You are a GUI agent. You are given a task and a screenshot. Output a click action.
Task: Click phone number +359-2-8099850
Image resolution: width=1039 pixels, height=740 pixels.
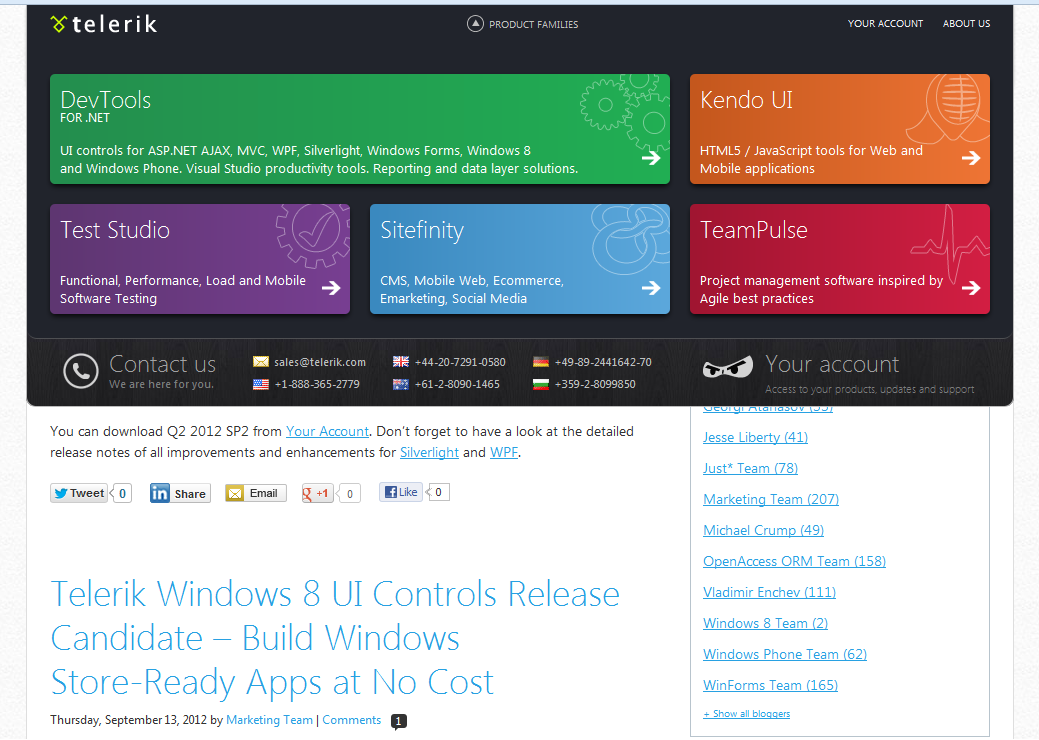(595, 384)
